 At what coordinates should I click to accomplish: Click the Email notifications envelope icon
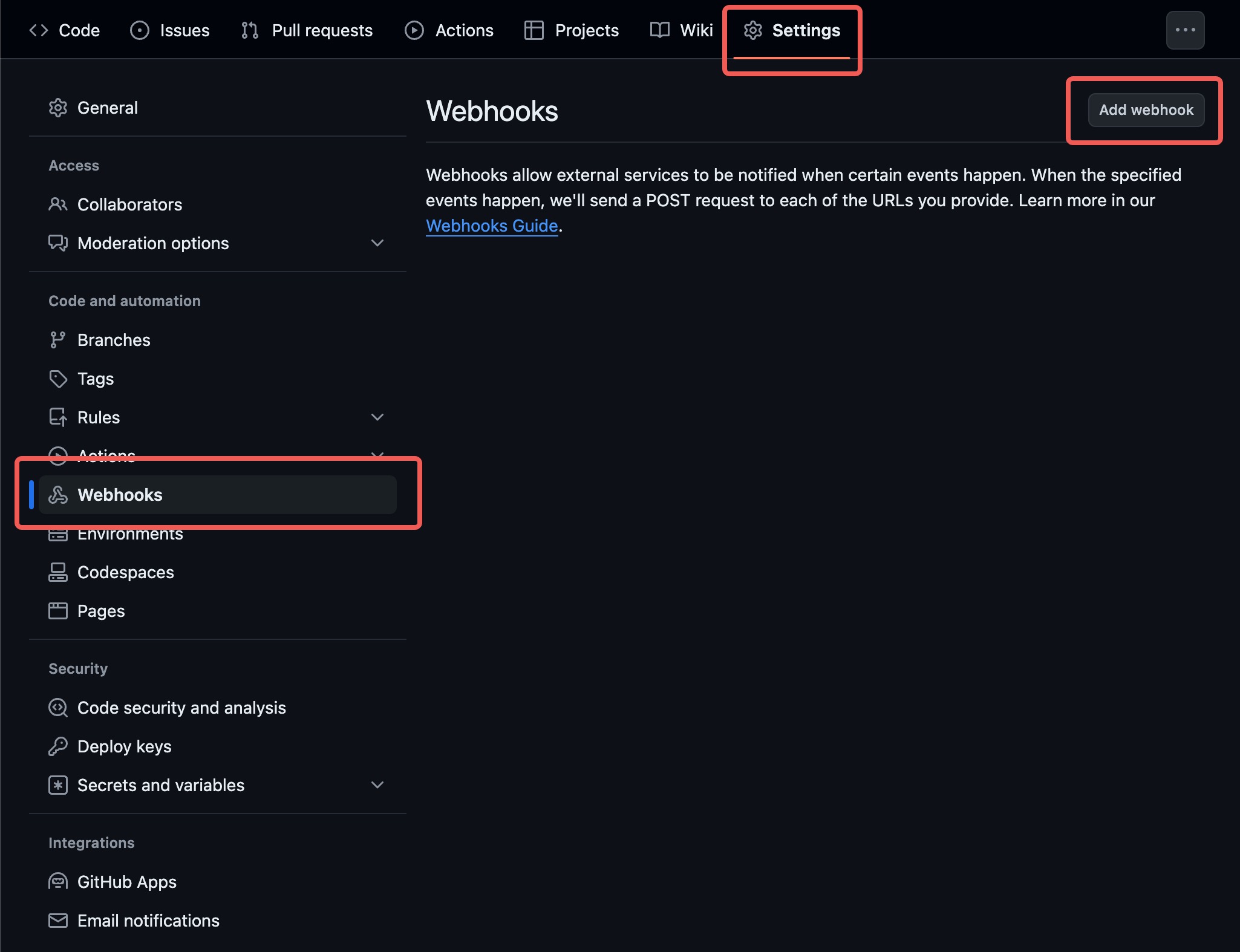pyautogui.click(x=58, y=921)
